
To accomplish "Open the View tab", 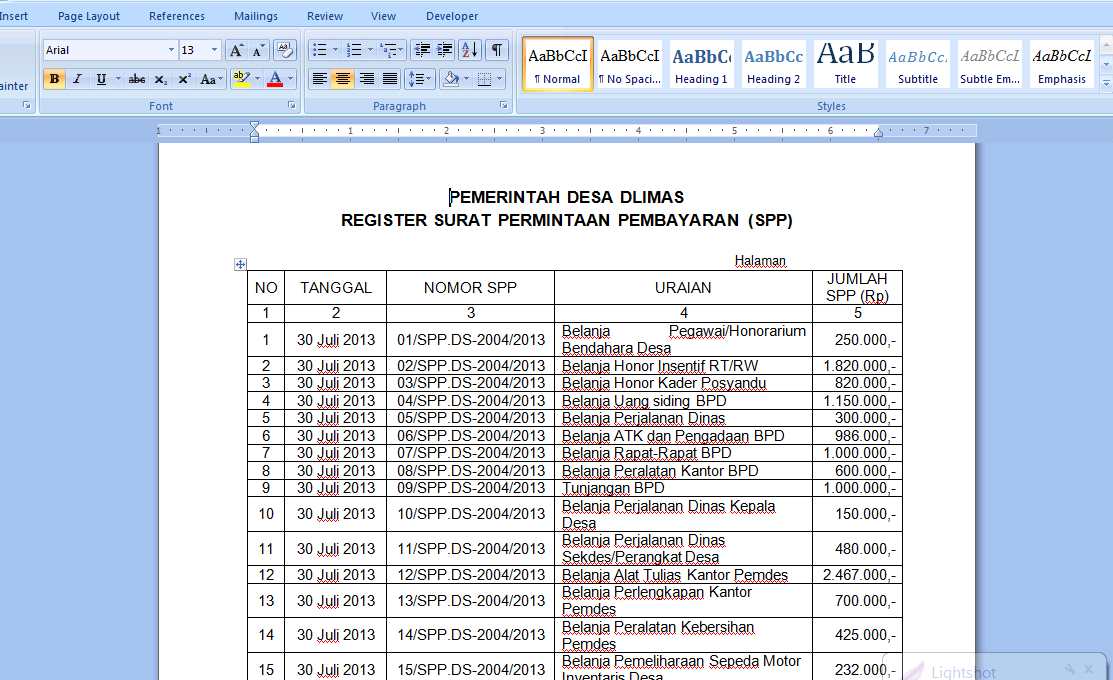I will [383, 16].
